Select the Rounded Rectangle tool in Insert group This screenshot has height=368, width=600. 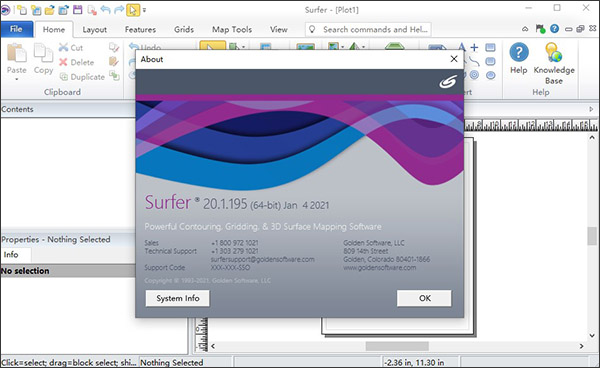click(490, 61)
